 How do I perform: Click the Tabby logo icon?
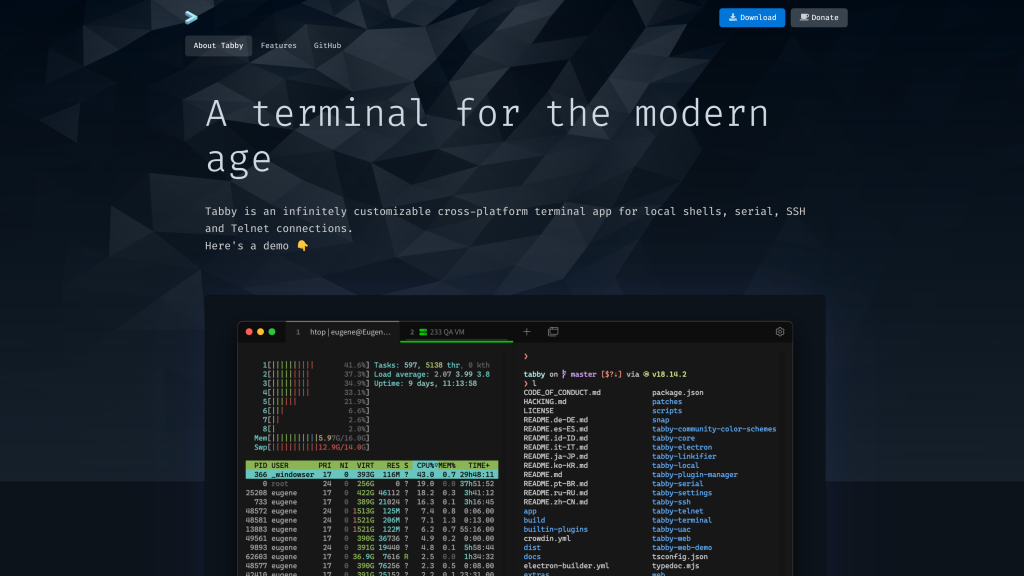pyautogui.click(x=191, y=18)
